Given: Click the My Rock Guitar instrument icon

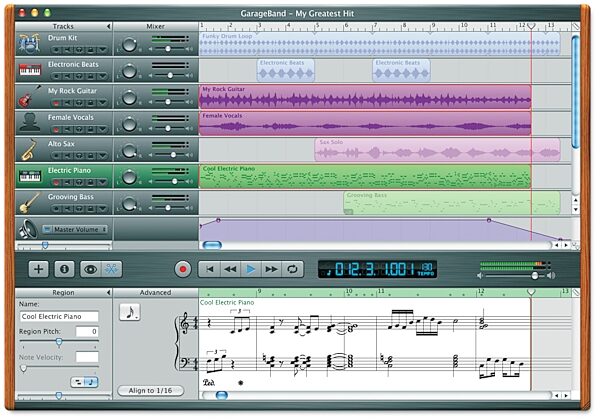Looking at the screenshot, I should point(29,97).
